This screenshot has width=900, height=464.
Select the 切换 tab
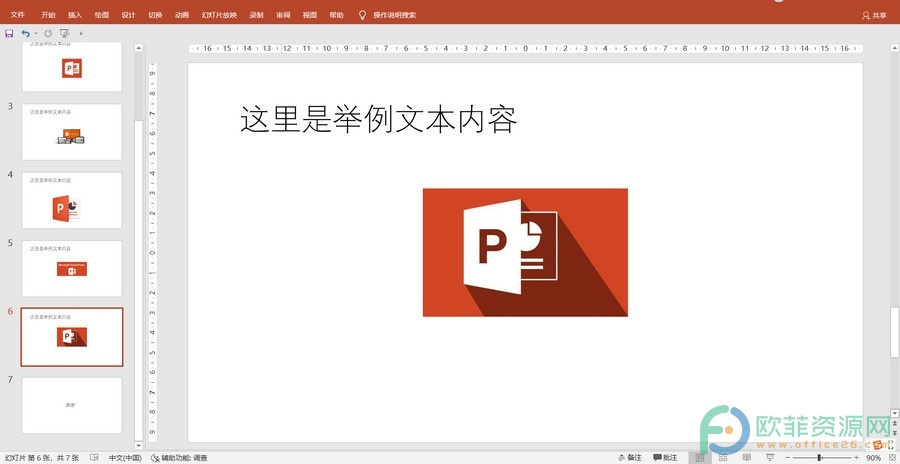click(x=155, y=16)
